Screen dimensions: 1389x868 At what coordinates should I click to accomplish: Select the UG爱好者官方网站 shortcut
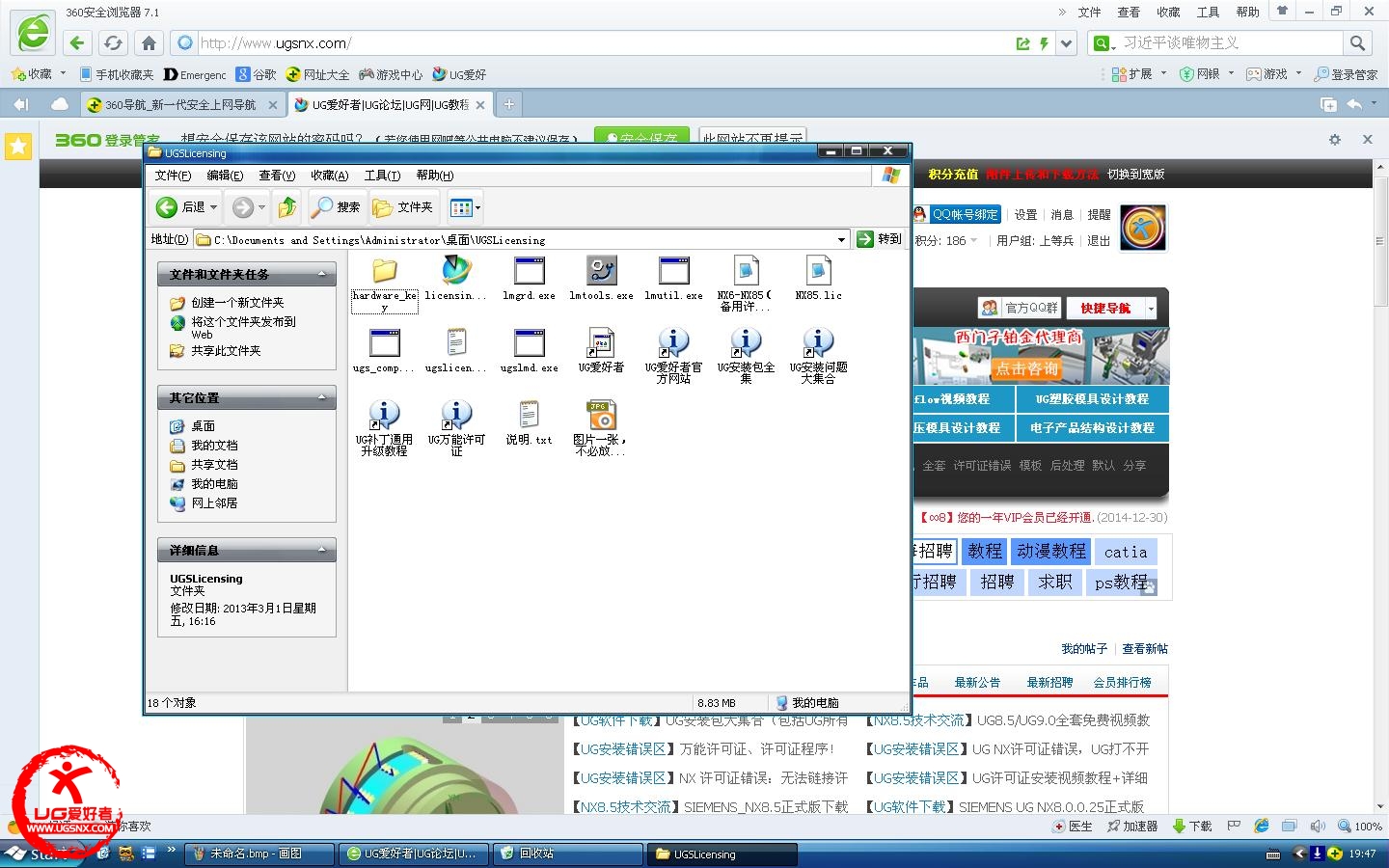click(x=673, y=356)
